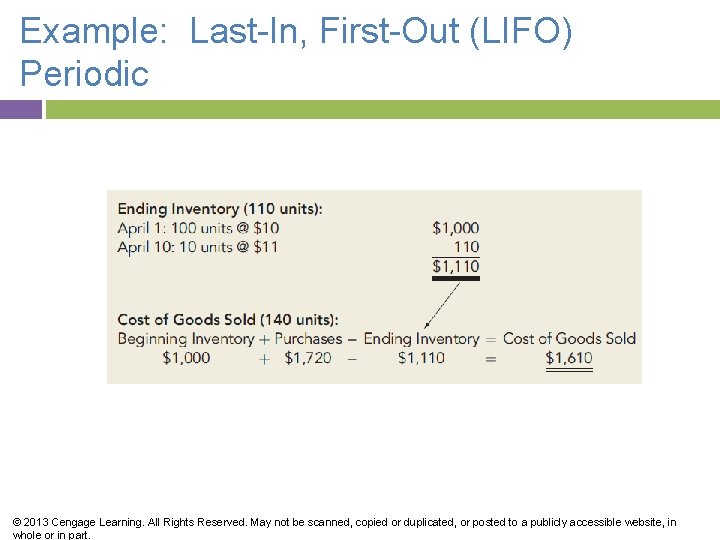Click the $1,720 purchases value
Image resolution: width=720 pixels, height=540 pixels.
click(308, 358)
